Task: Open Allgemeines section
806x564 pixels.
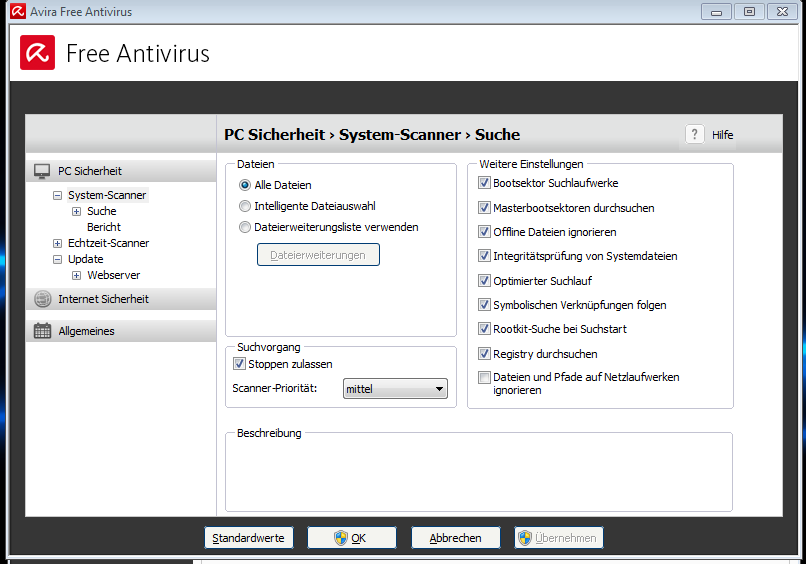Action: pos(121,331)
